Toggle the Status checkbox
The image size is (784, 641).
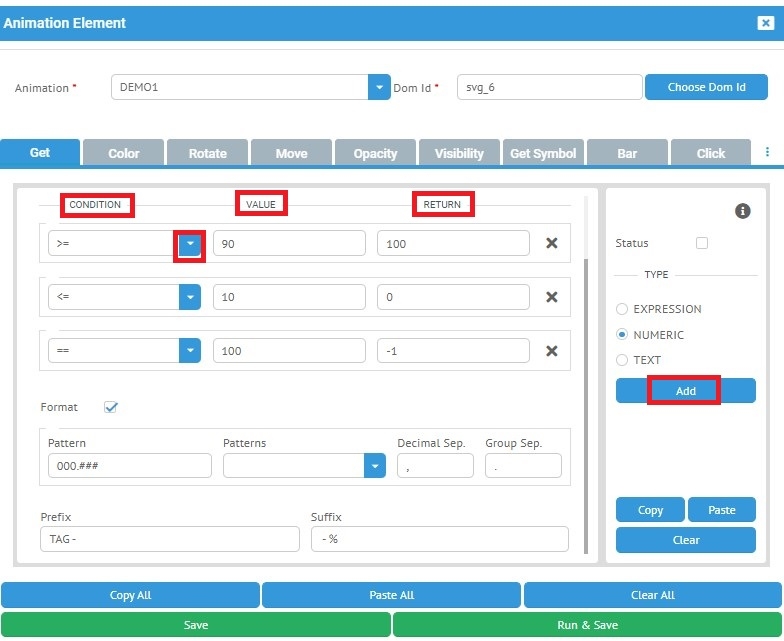[702, 243]
